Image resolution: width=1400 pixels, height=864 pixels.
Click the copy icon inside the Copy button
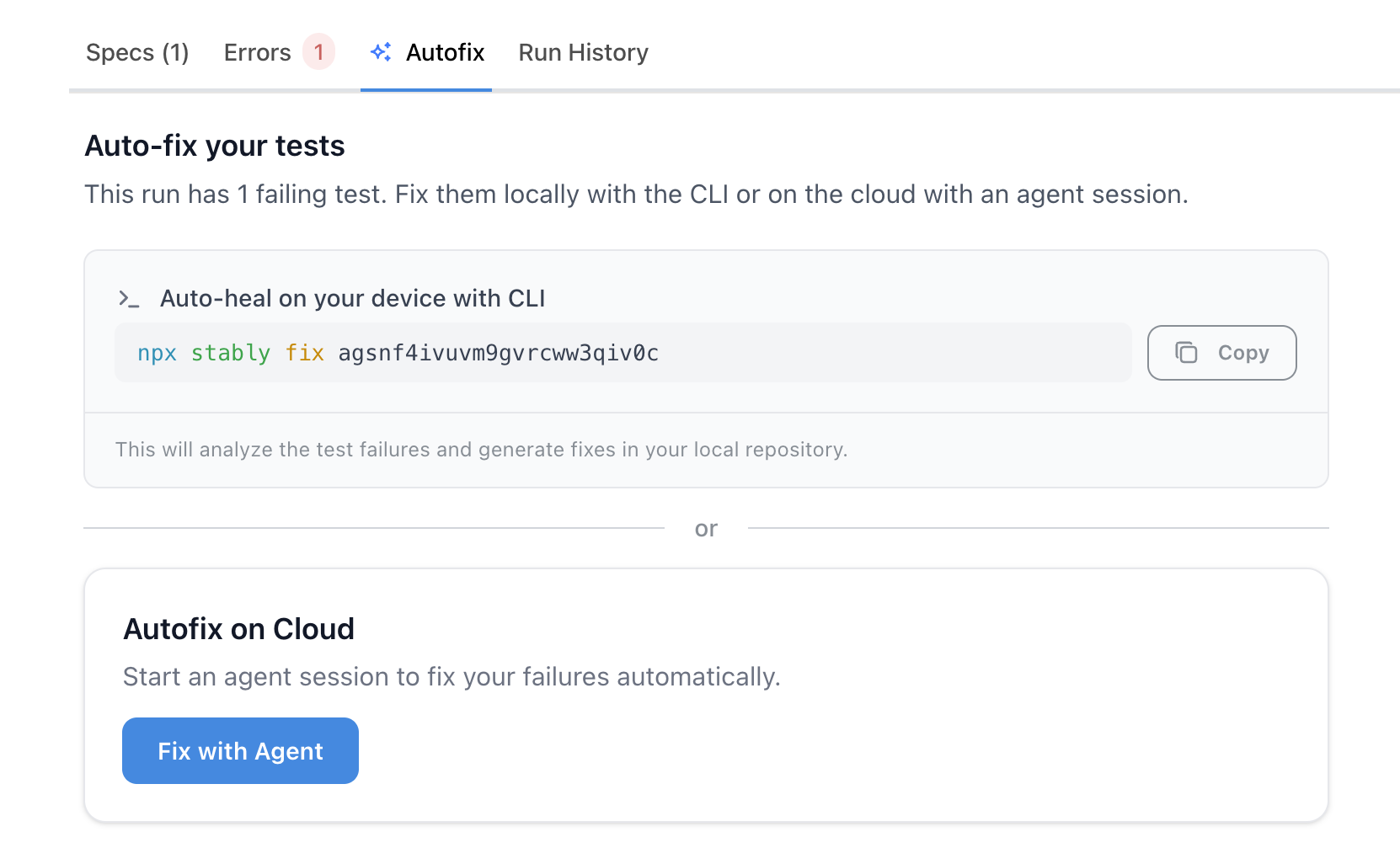(1188, 353)
